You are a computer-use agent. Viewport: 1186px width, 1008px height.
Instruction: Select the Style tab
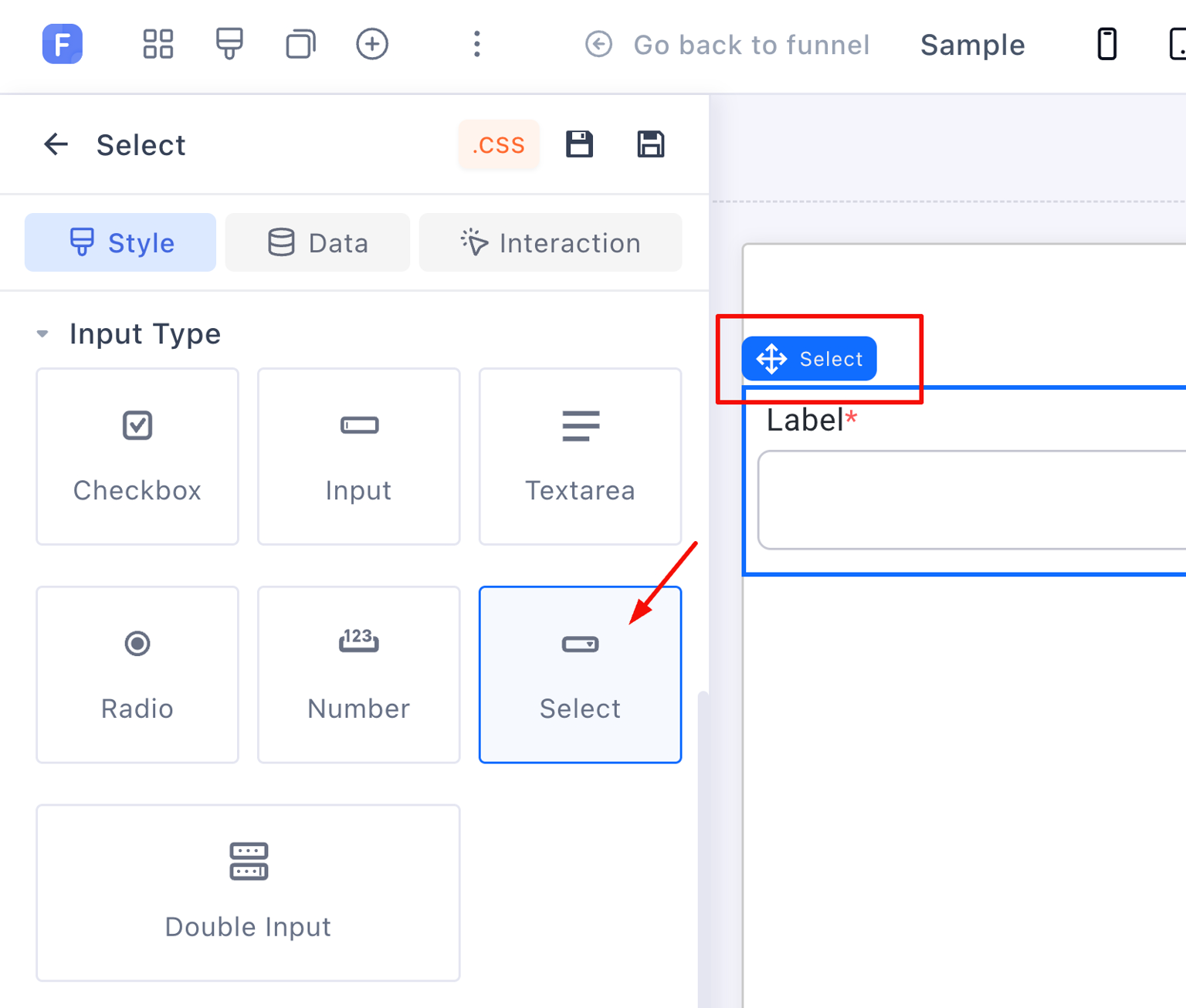coord(120,243)
